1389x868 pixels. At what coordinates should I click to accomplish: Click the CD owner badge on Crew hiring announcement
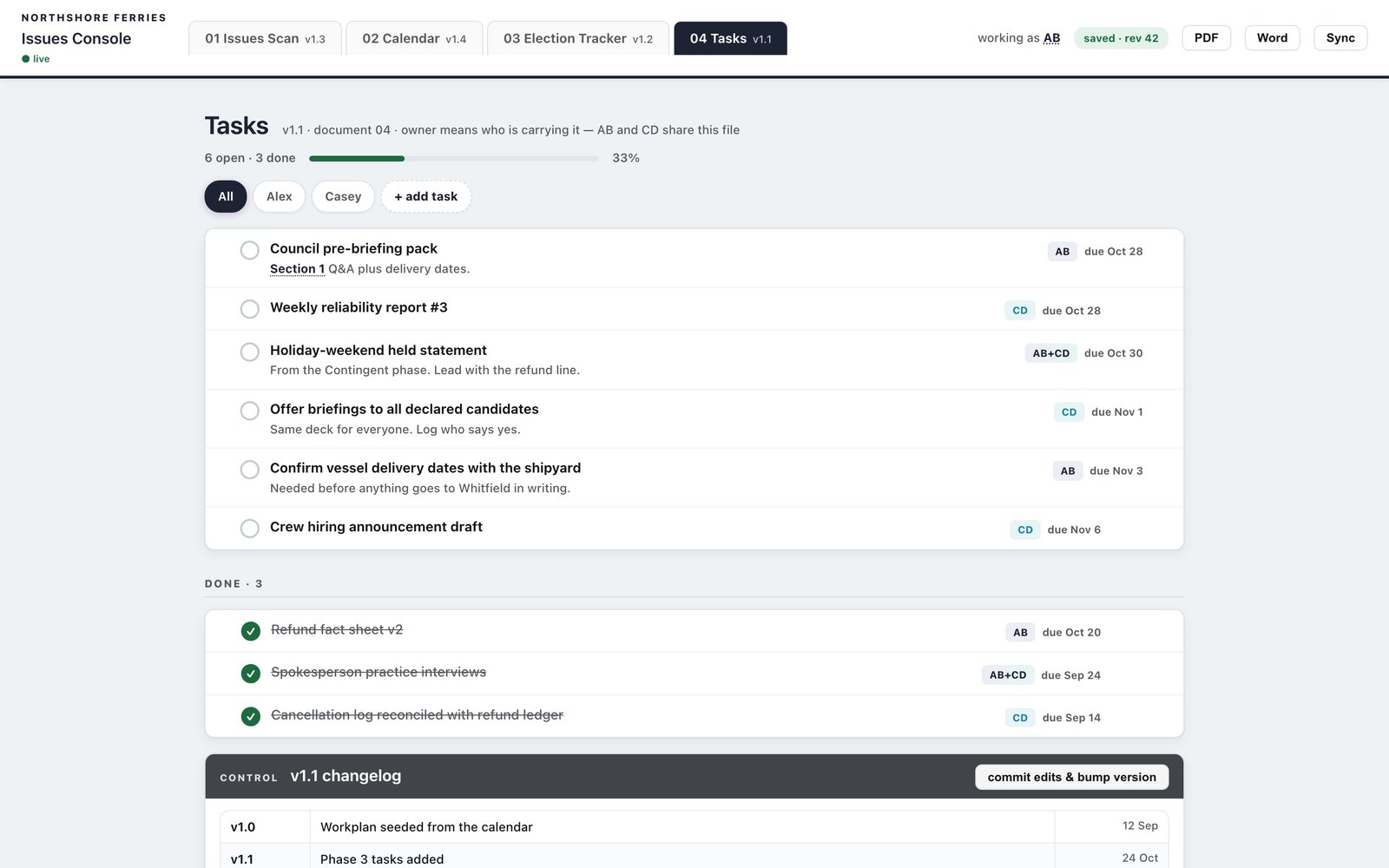pos(1025,529)
